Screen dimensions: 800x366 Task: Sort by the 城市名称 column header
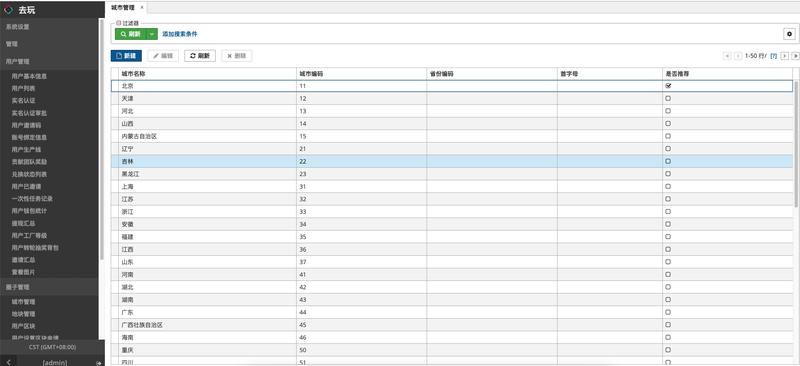[x=208, y=74]
